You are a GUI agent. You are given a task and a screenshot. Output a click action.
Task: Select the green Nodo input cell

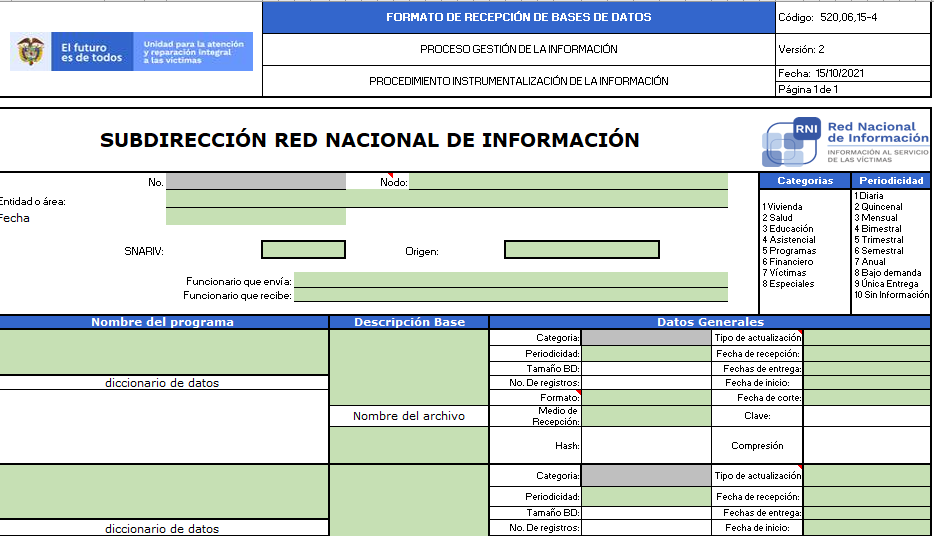[x=568, y=182]
